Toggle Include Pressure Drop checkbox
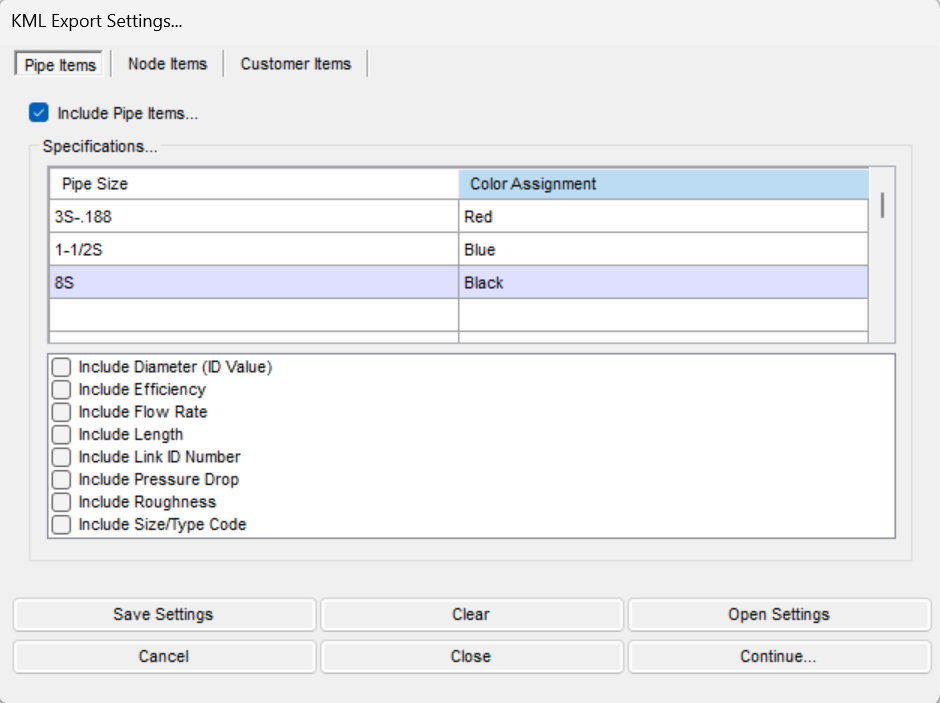This screenshot has width=940, height=703. pos(61,479)
